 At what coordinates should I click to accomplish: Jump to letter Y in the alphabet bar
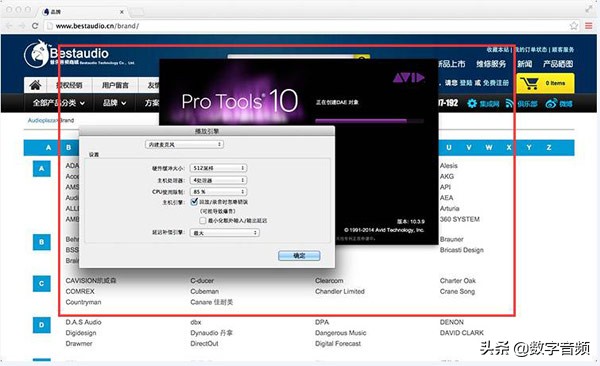[x=529, y=147]
